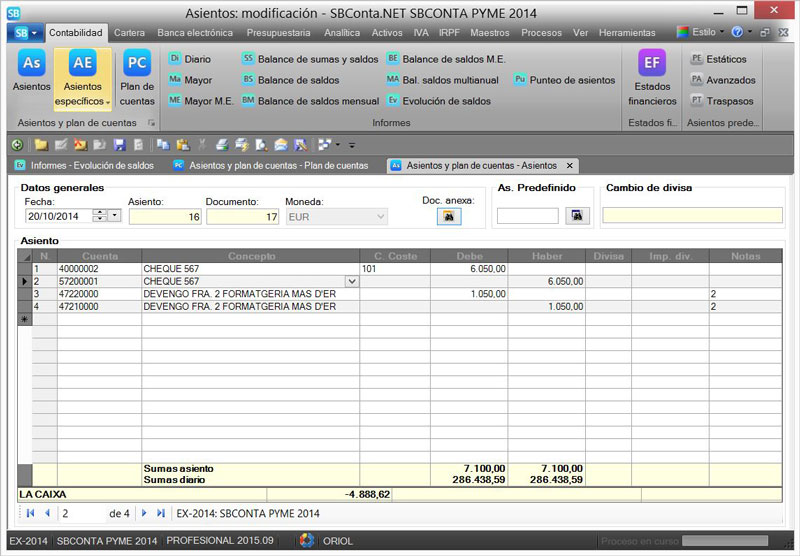Open Balance de sumas y saldos
Screen dimensions: 800x556
pos(310,59)
